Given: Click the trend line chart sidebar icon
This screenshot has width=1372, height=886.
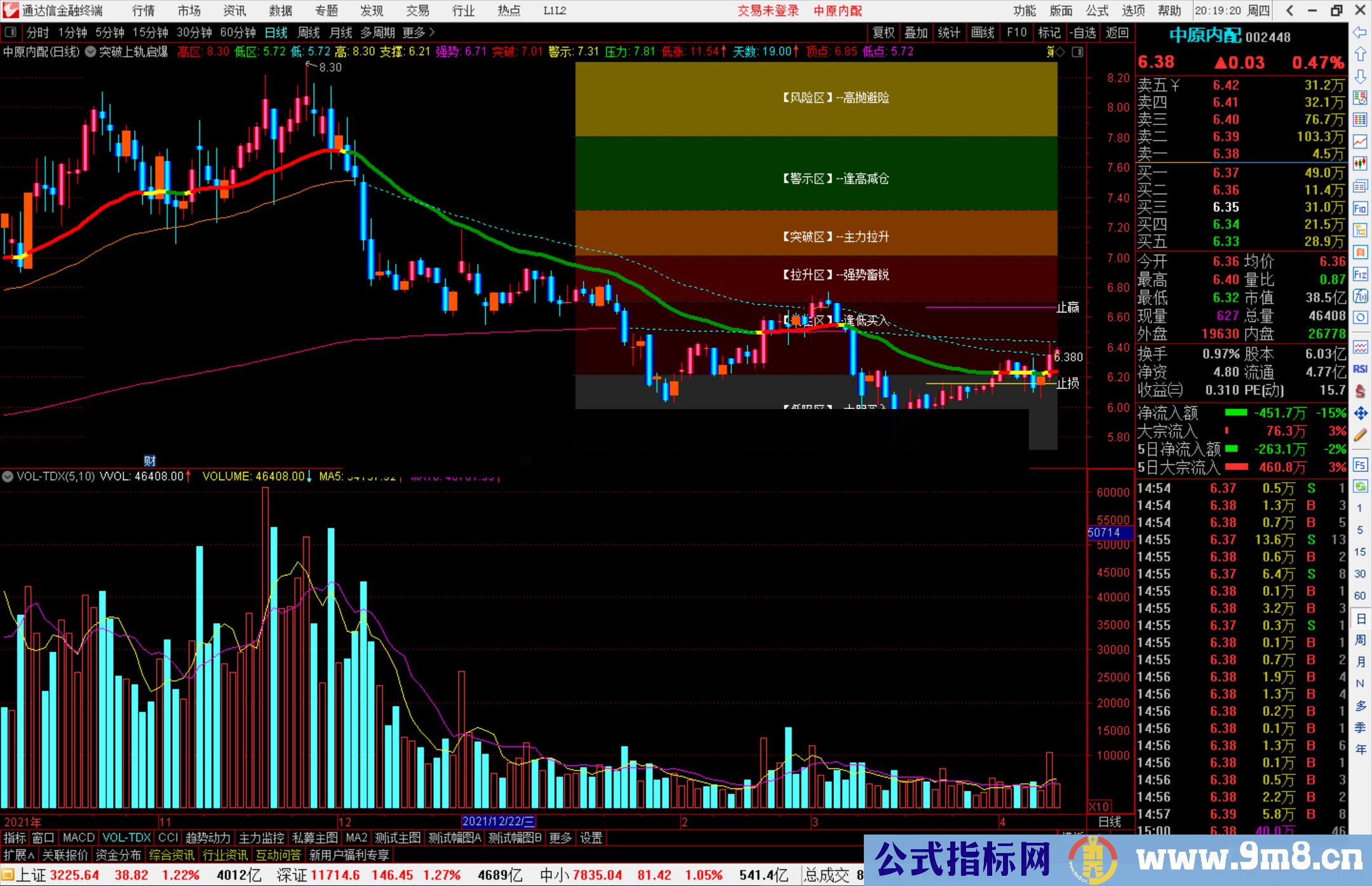Looking at the screenshot, I should [1360, 142].
